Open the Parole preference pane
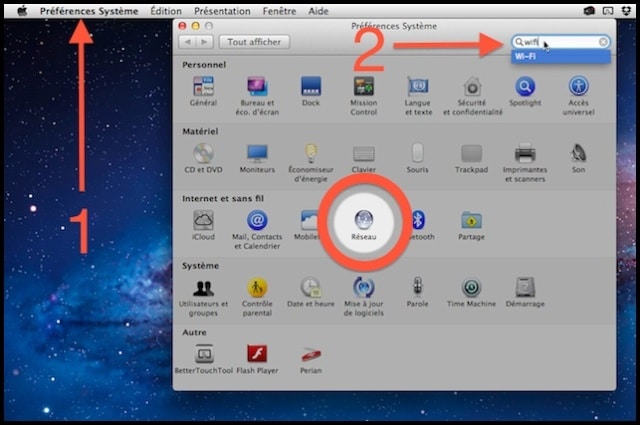 pos(418,292)
